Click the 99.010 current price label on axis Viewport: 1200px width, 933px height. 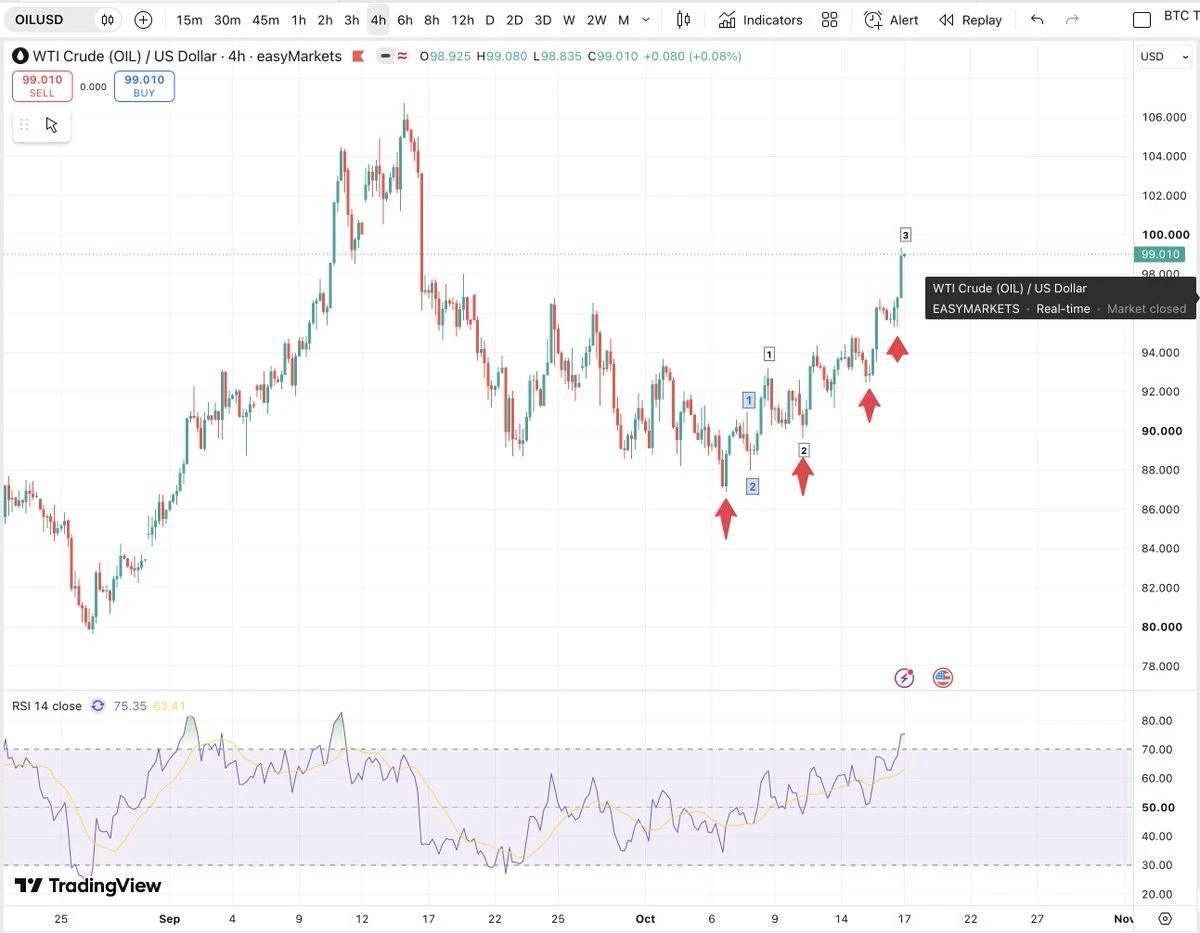[1159, 254]
